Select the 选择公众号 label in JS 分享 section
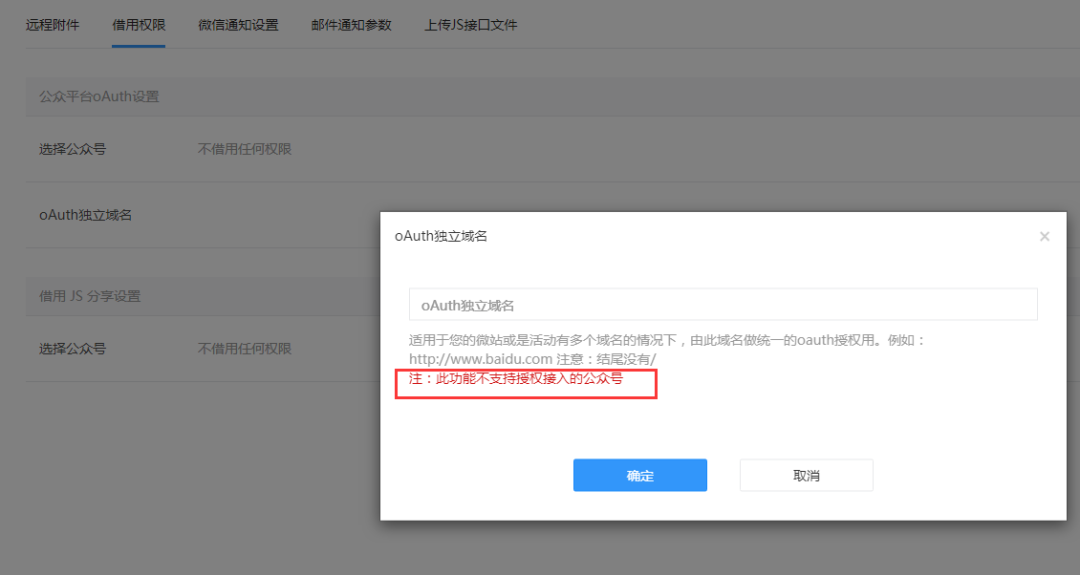 (73, 349)
